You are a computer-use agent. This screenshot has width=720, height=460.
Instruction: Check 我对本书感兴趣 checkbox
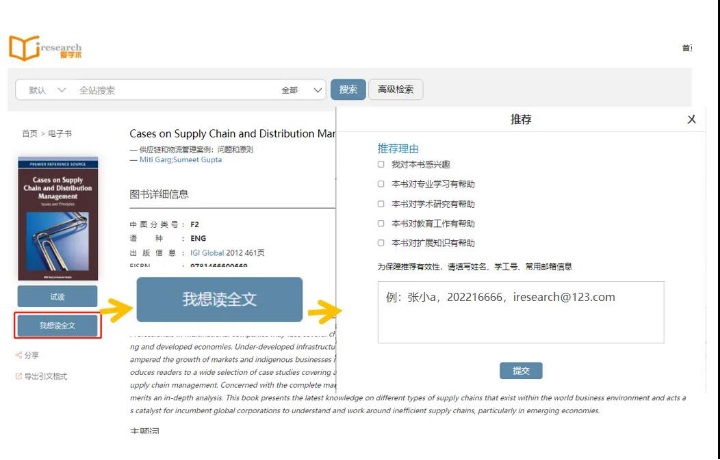[381, 164]
